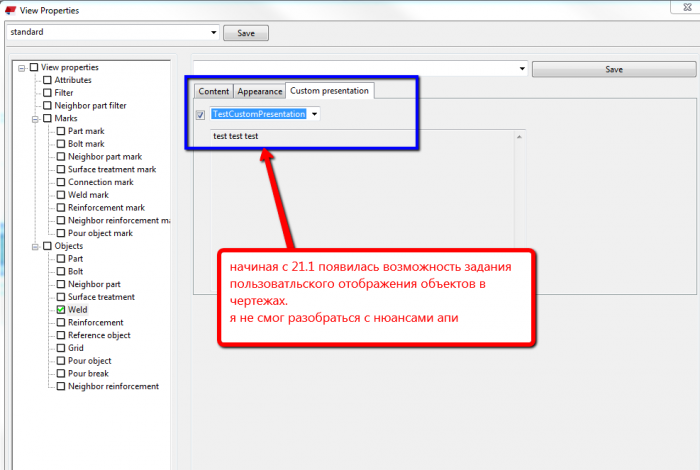Open the TestCustomPresentation dropdown arrow

314,114
